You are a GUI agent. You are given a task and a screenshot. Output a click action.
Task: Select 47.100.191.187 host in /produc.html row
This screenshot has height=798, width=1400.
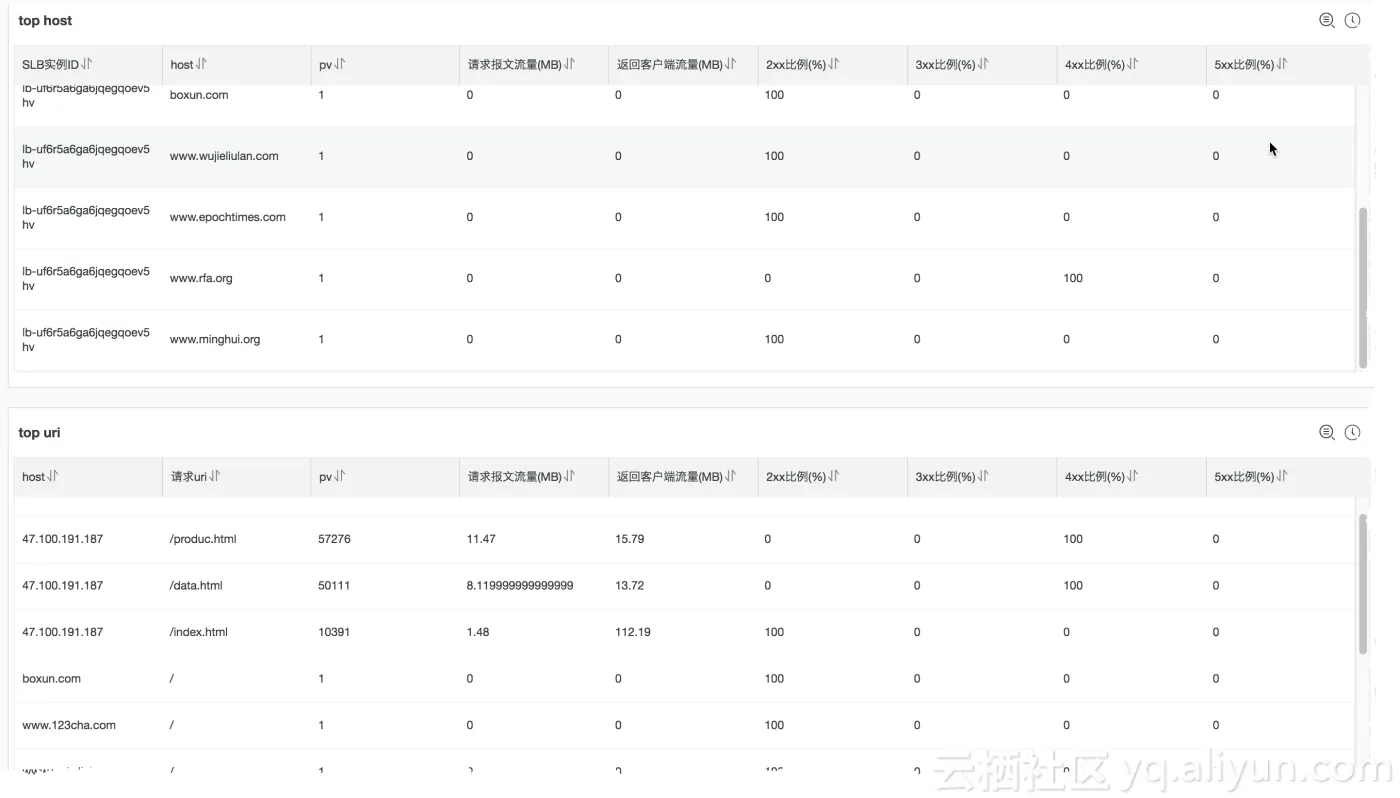coord(62,539)
